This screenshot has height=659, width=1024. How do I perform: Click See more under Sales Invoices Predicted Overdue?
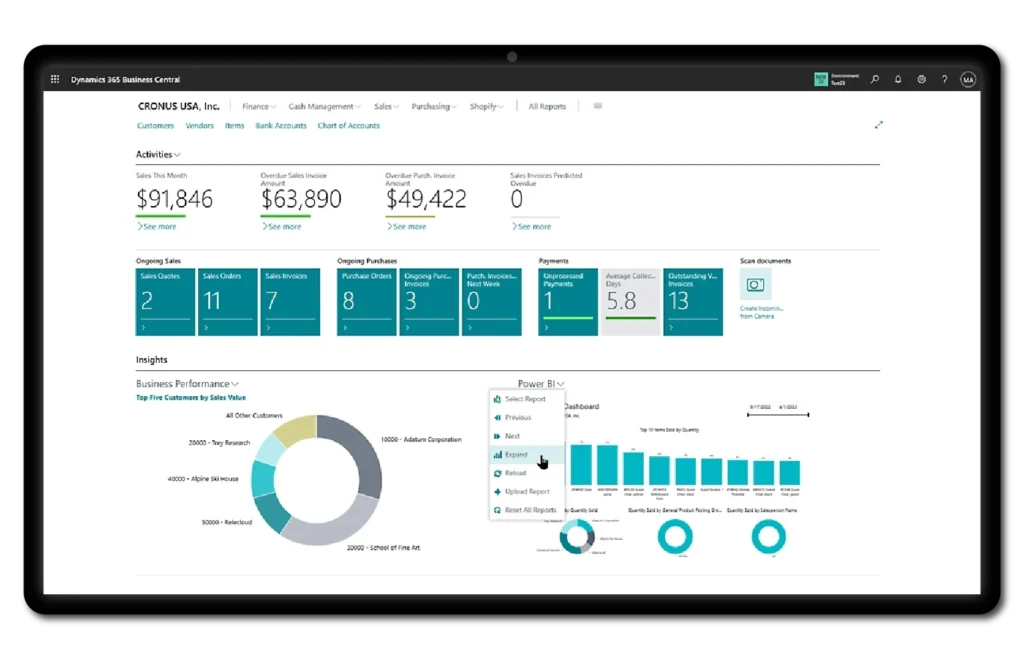[532, 227]
